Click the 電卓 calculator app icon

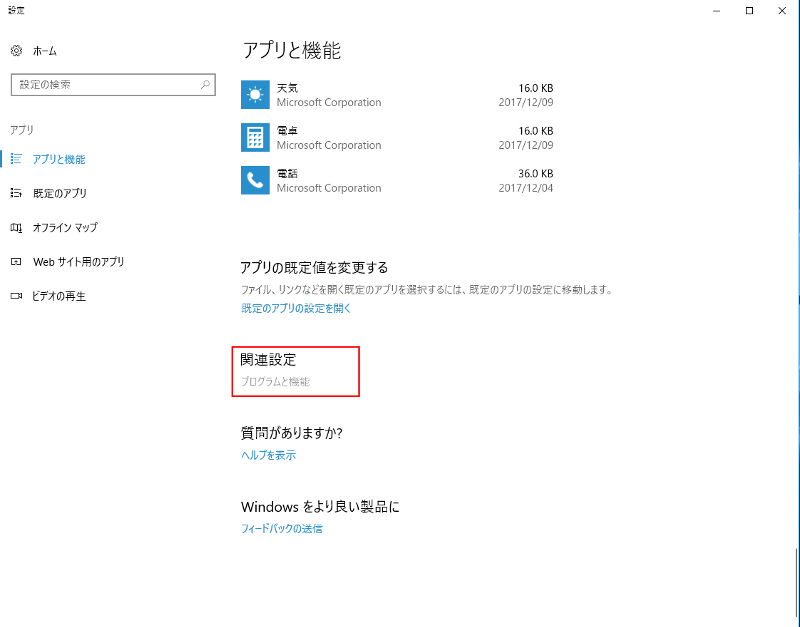pos(255,138)
